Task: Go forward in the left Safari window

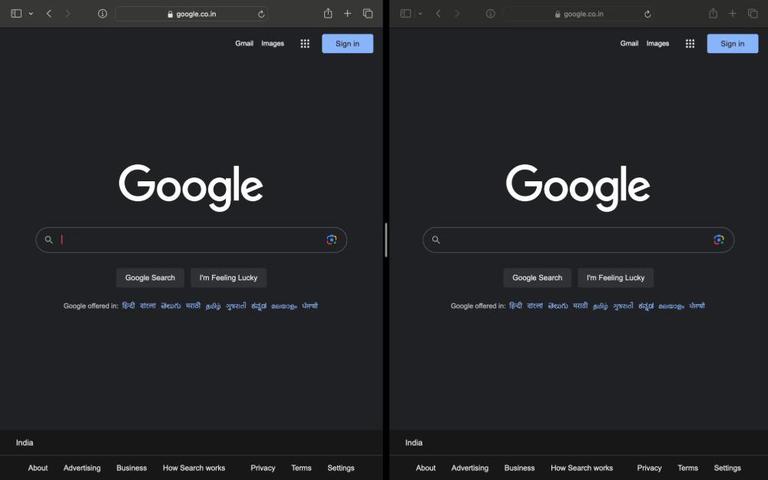Action: (68, 14)
